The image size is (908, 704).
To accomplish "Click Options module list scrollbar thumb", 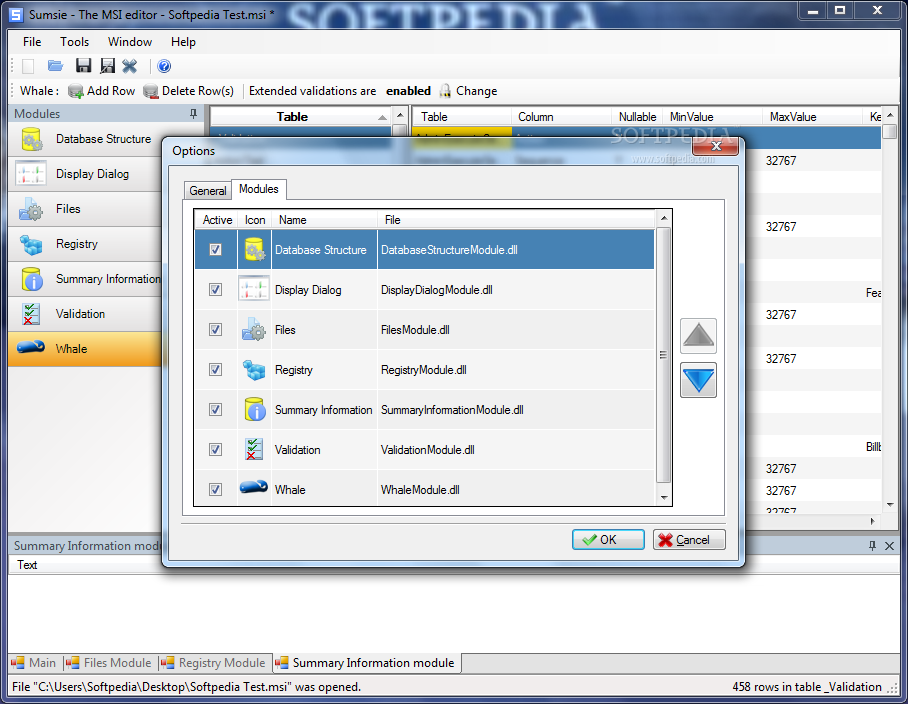I will coord(664,354).
